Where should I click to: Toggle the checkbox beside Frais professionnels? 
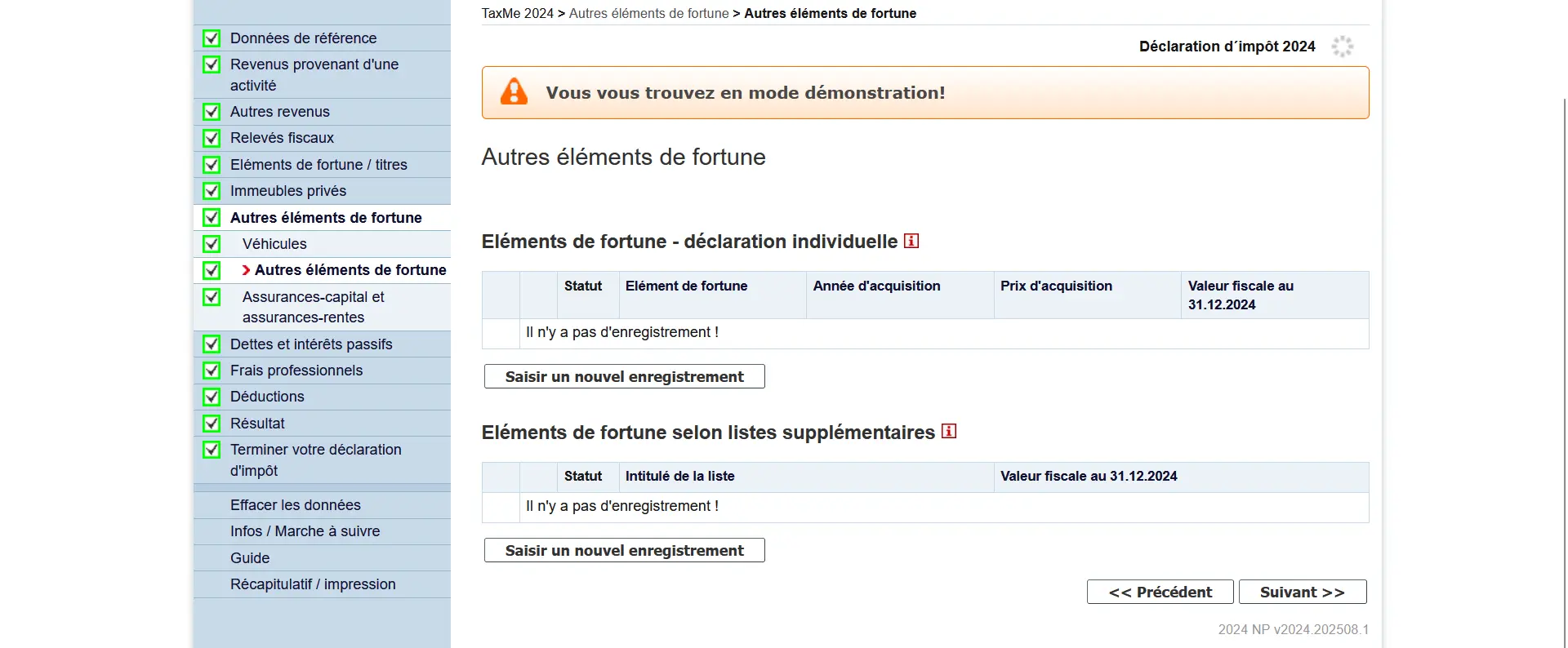(x=212, y=371)
